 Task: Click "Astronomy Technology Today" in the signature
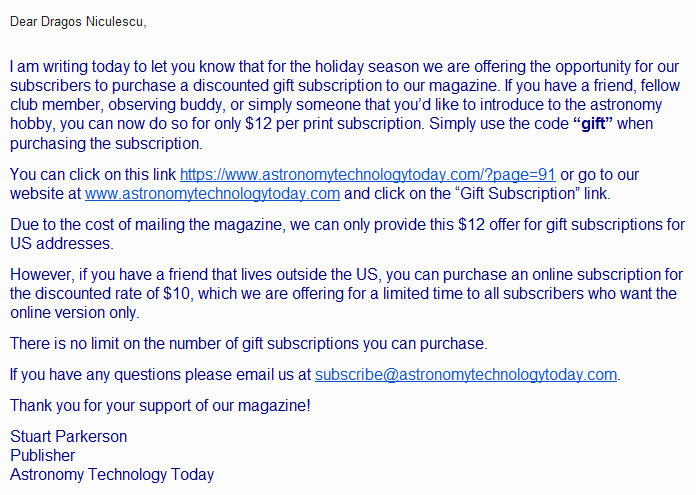pyautogui.click(x=112, y=474)
